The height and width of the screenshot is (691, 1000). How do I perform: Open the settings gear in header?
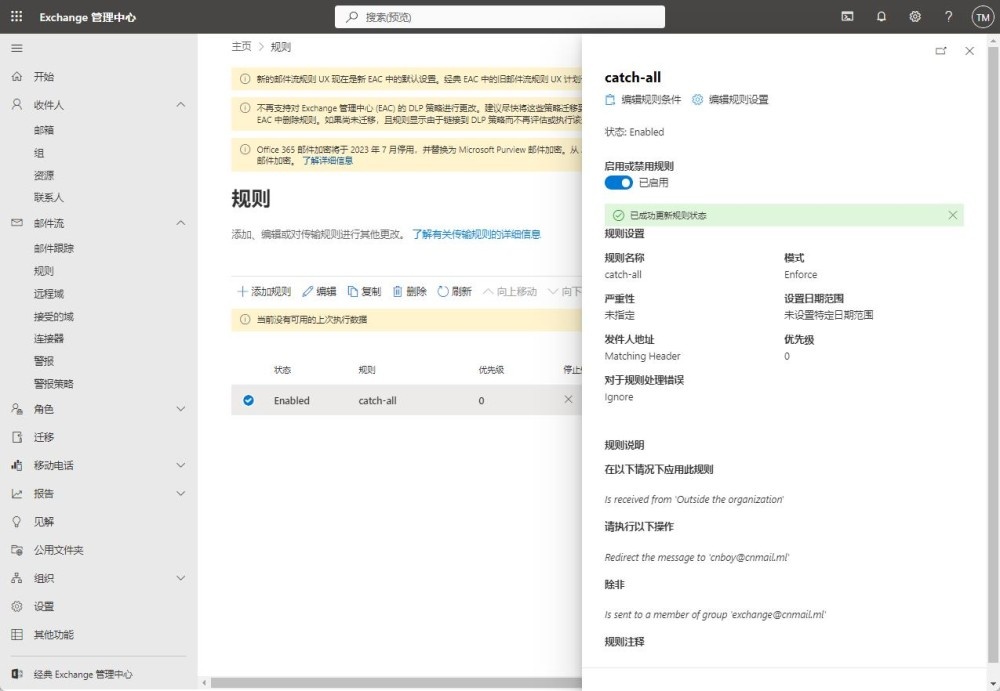915,17
